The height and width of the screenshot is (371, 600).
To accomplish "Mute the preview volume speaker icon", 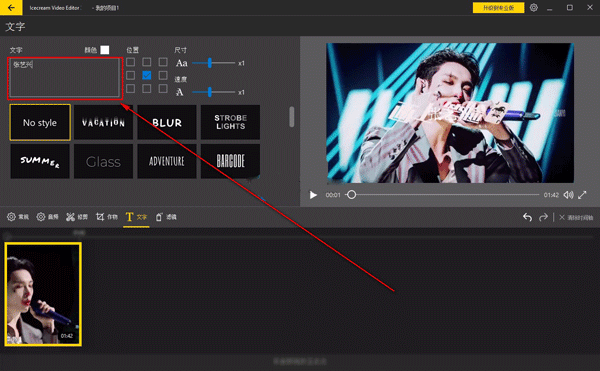I will (568, 195).
